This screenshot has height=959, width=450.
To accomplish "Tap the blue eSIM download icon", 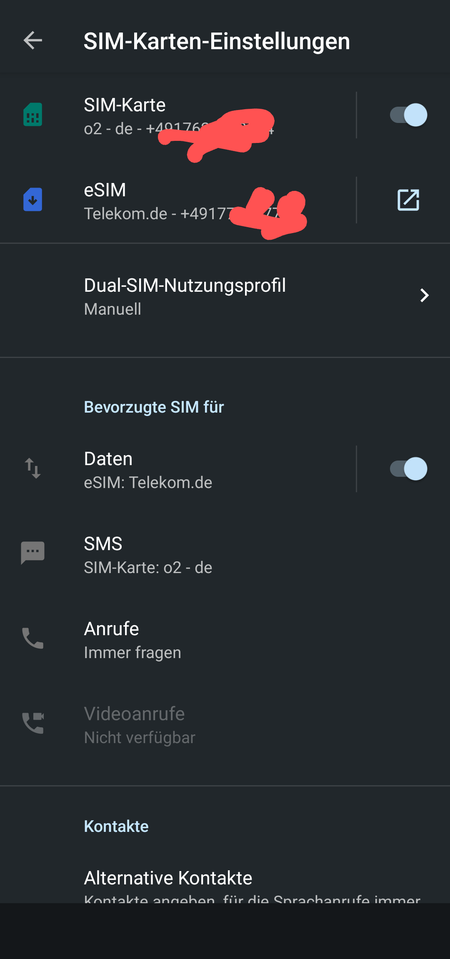I will click(32, 200).
